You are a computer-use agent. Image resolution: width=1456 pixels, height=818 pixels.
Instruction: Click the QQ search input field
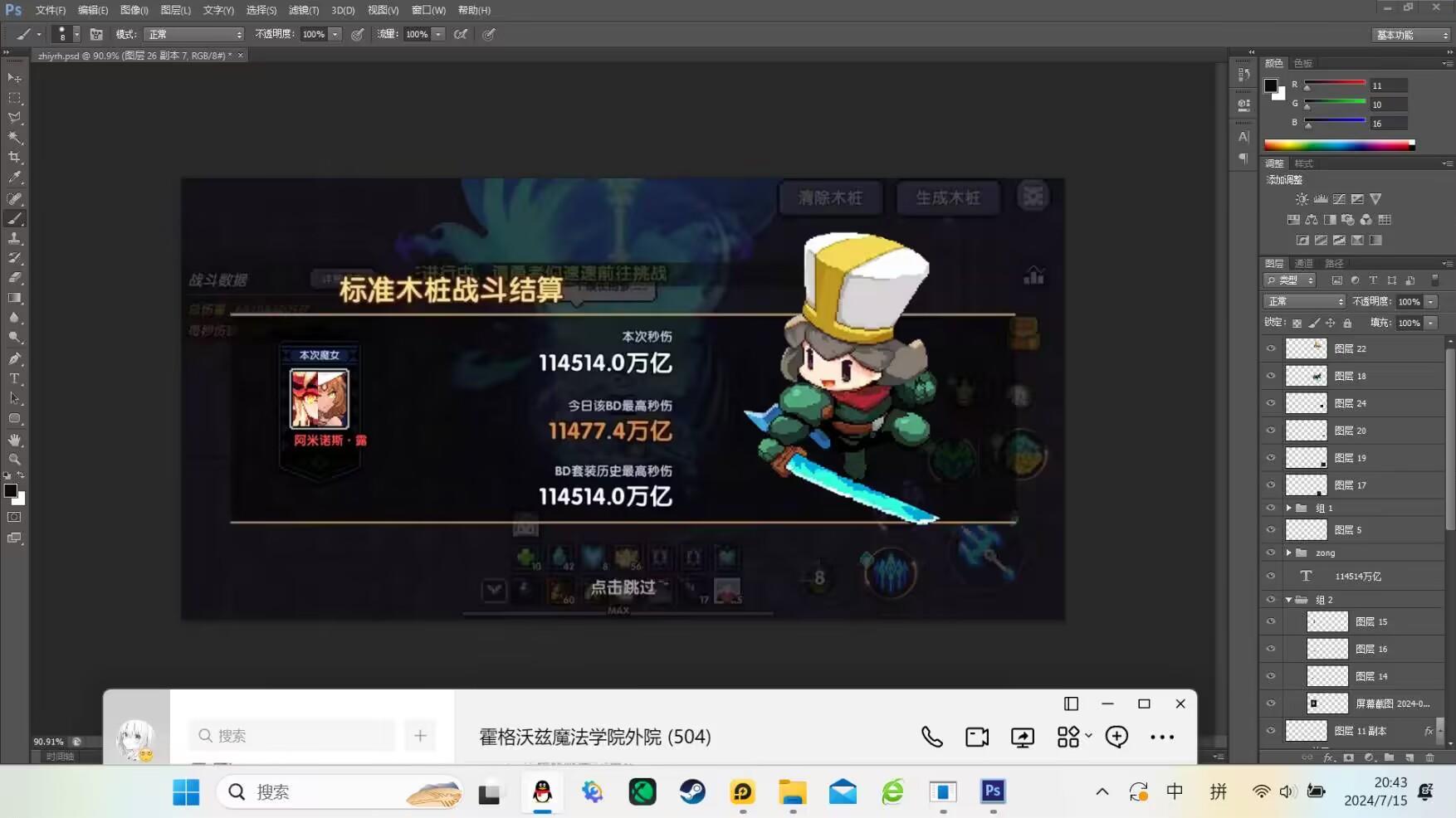point(291,736)
